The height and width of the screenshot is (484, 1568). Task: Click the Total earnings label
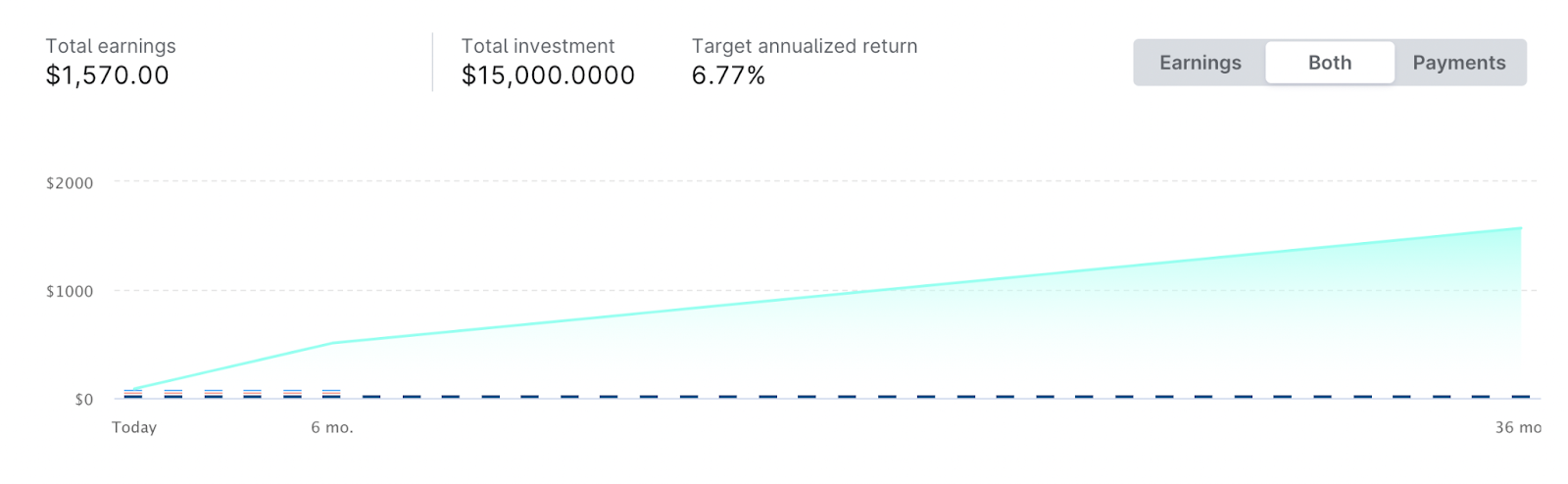click(111, 46)
